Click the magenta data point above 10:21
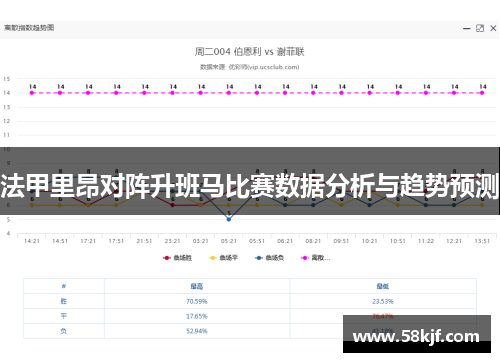Screen dimensions: 500x362 pos(369,93)
